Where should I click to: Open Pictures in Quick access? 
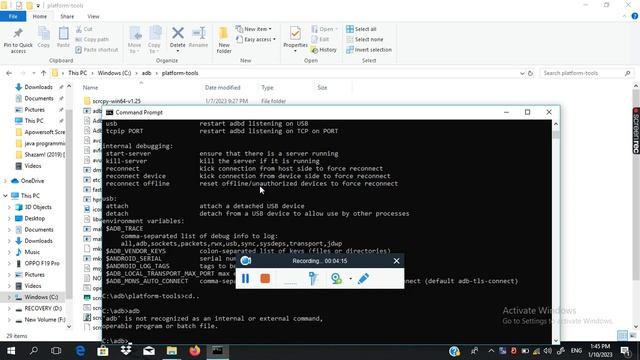[34, 109]
